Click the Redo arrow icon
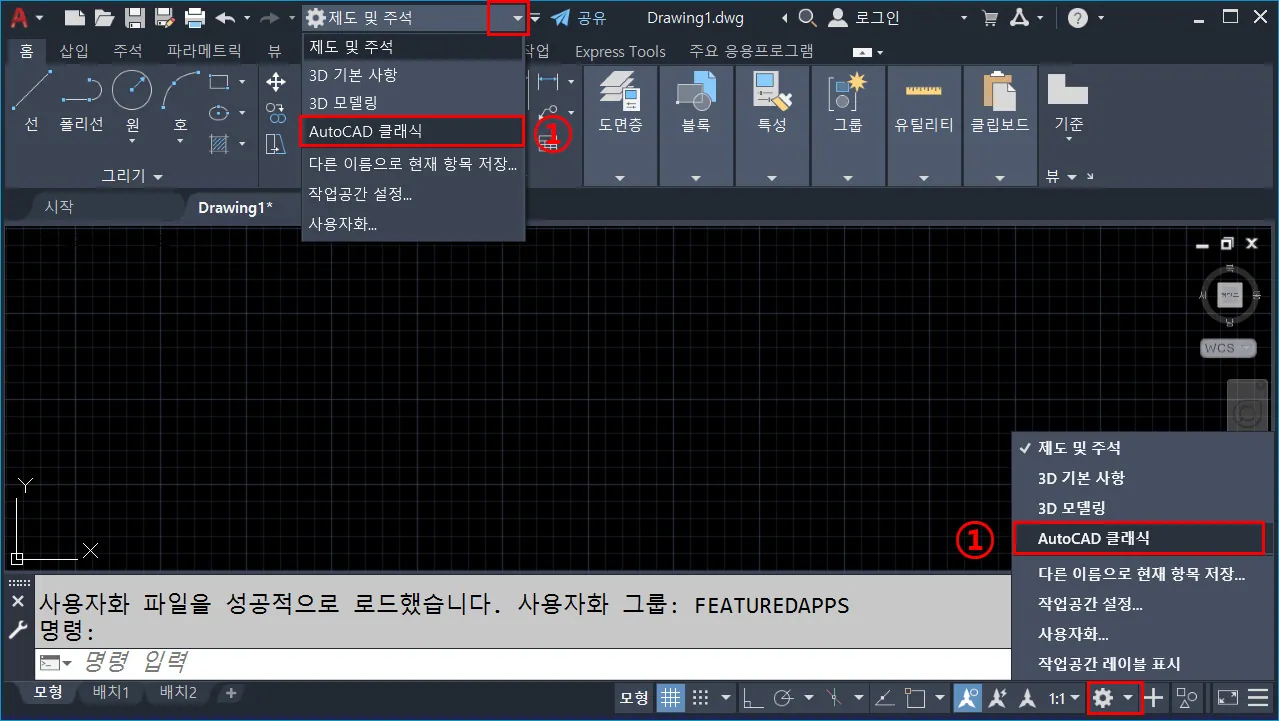1279x721 pixels. point(268,17)
